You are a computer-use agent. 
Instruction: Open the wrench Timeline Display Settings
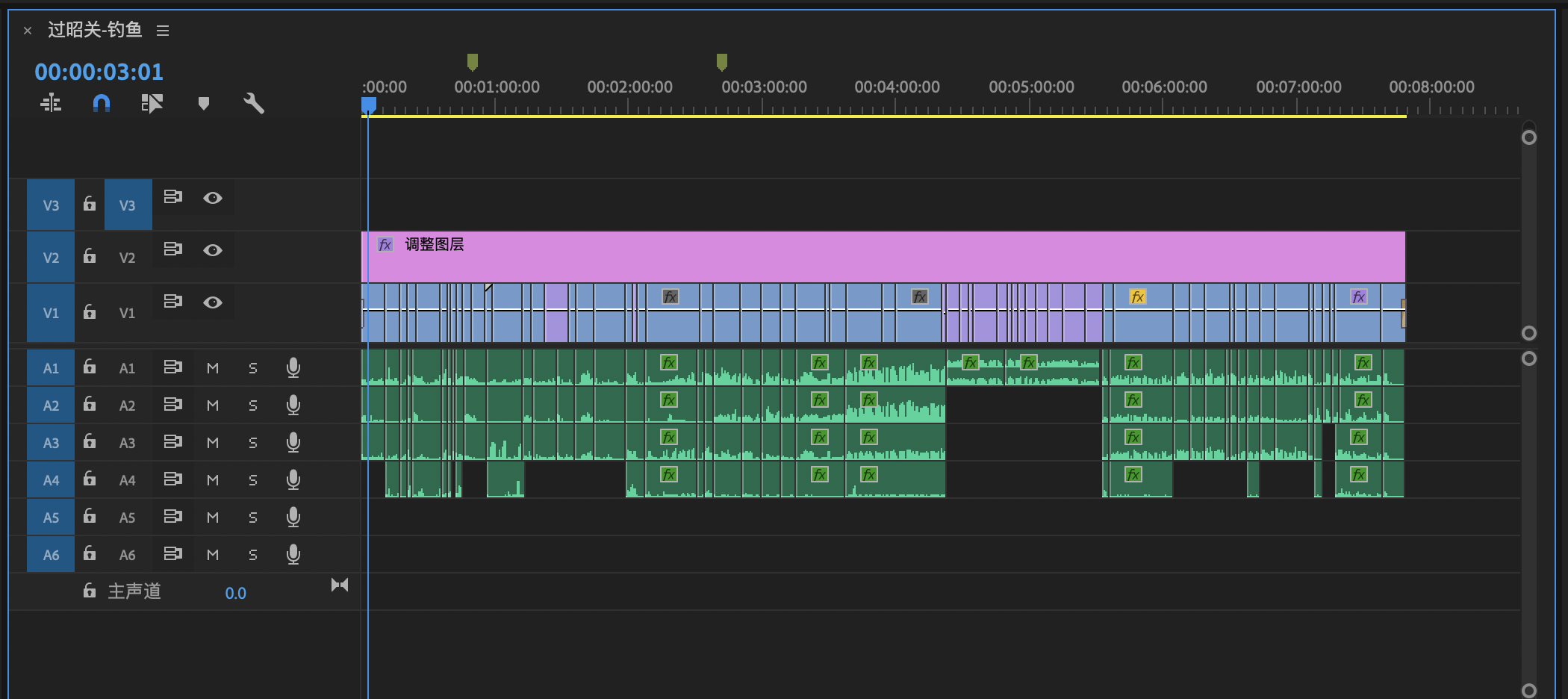(x=254, y=103)
